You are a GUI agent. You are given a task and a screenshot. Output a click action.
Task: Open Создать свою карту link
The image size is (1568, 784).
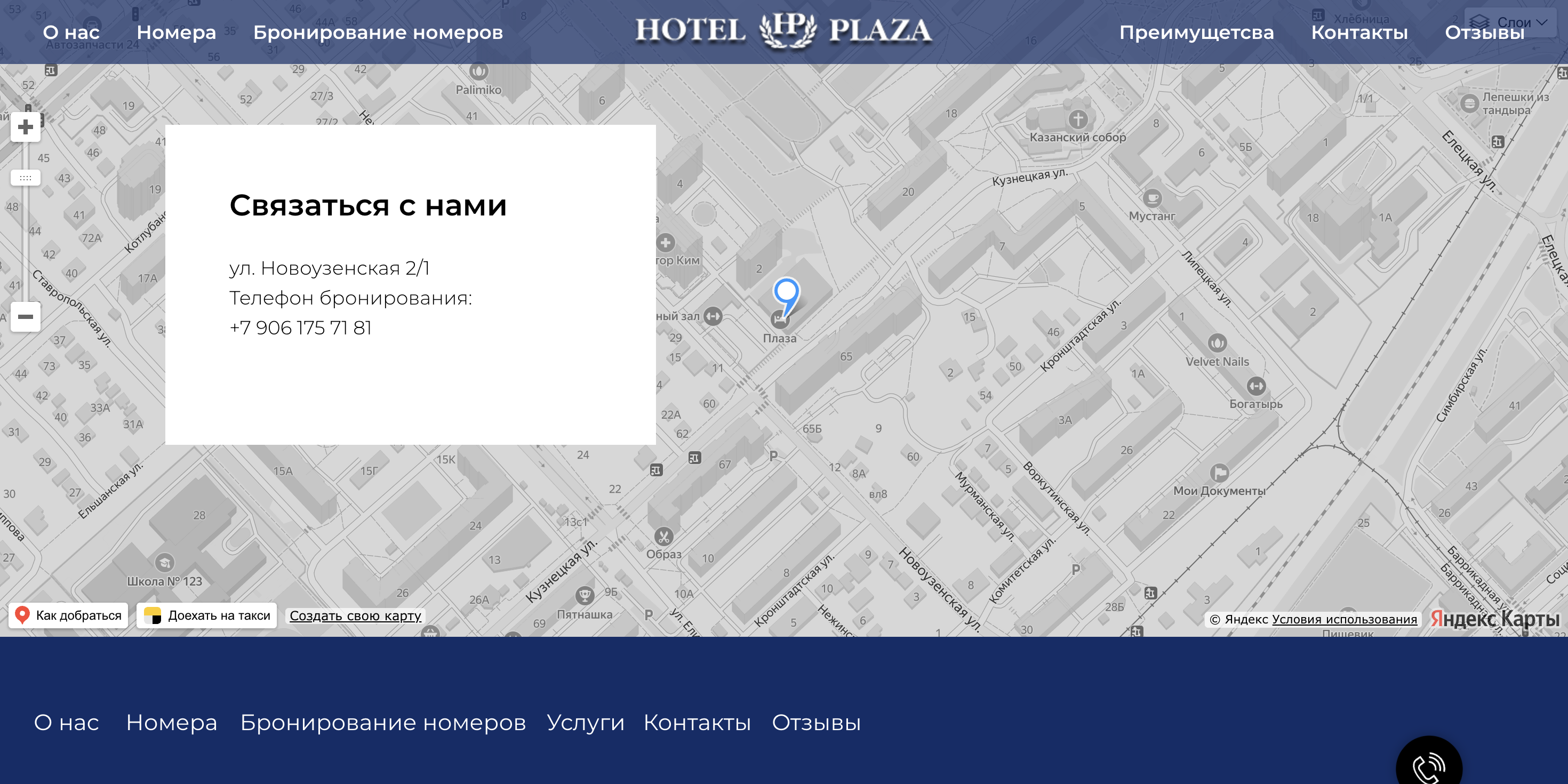[x=356, y=615]
